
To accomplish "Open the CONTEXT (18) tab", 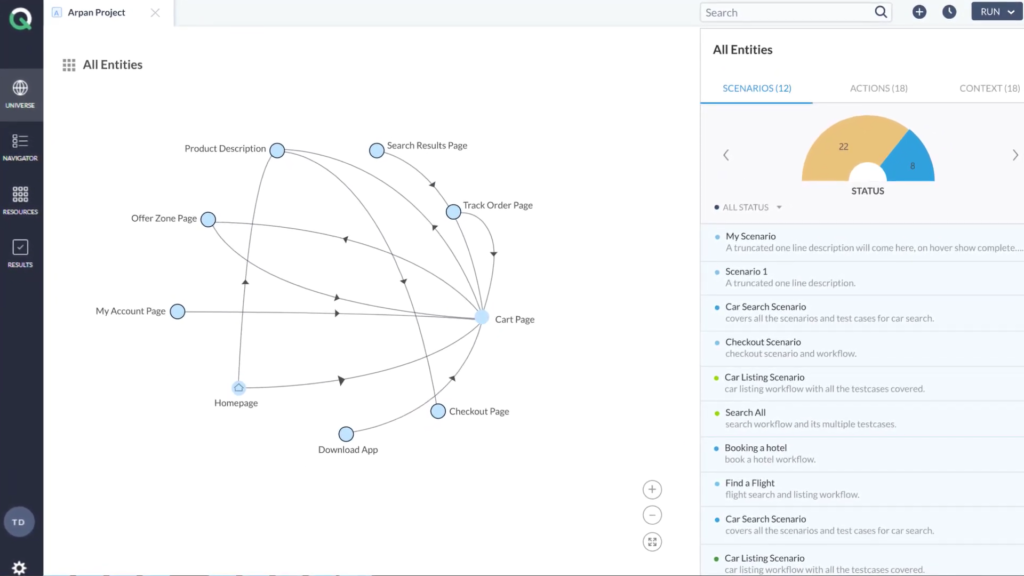I will point(989,88).
